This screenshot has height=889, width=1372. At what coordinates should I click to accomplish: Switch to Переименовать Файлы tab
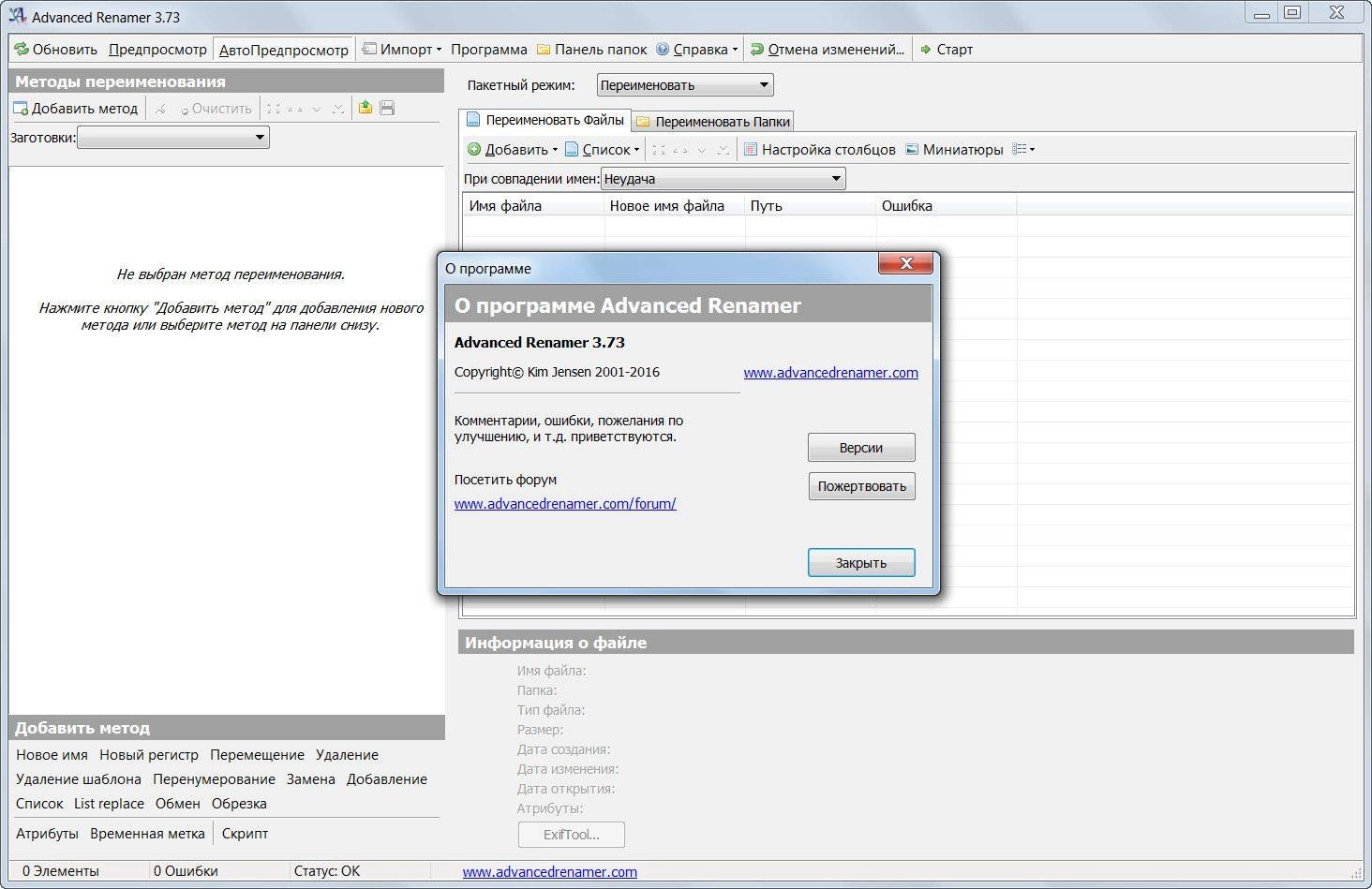[545, 120]
